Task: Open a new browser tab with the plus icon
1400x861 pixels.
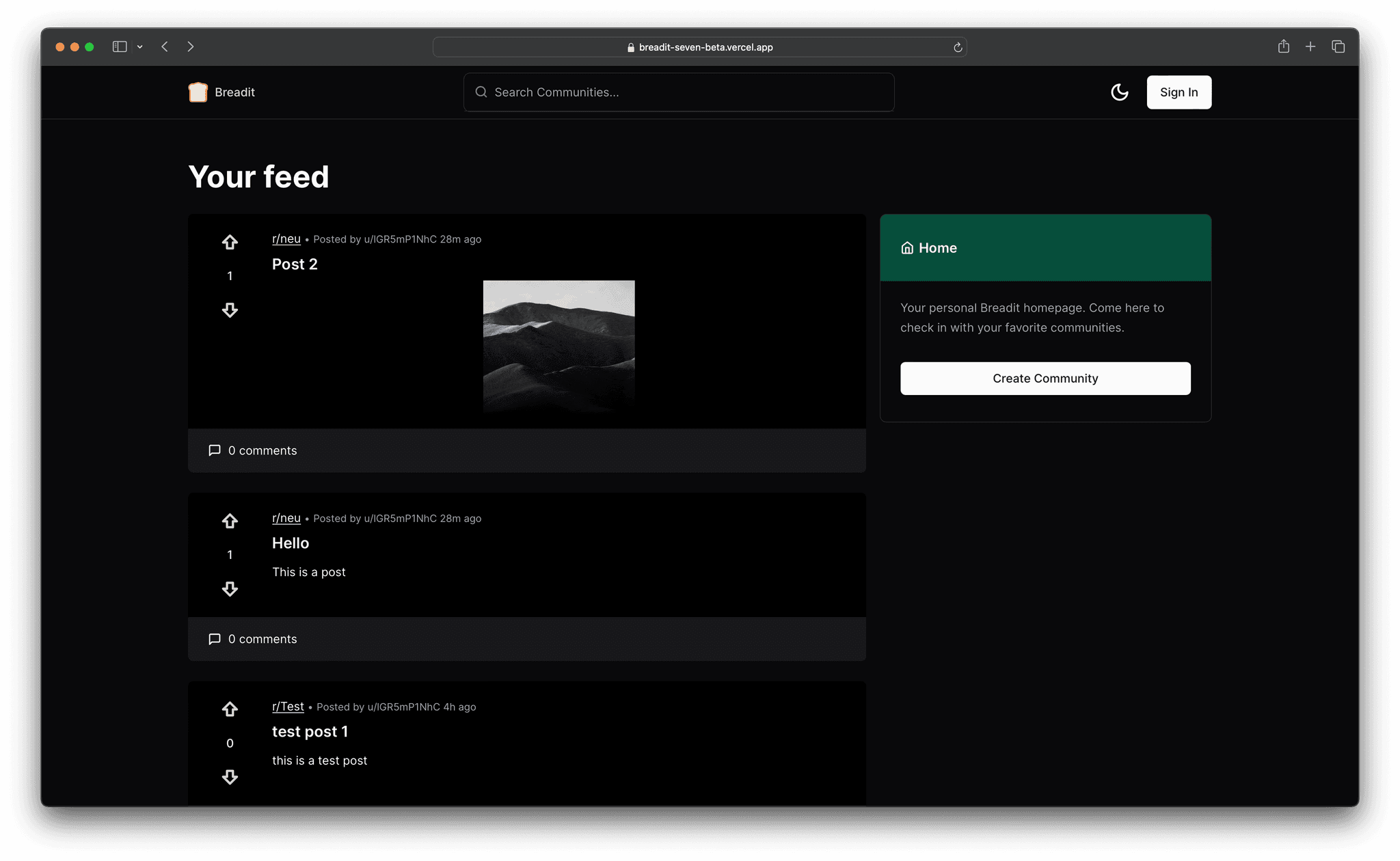Action: point(1310,46)
